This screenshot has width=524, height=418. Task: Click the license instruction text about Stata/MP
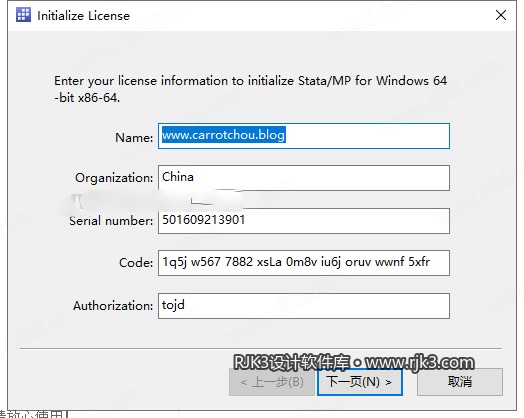[250, 89]
